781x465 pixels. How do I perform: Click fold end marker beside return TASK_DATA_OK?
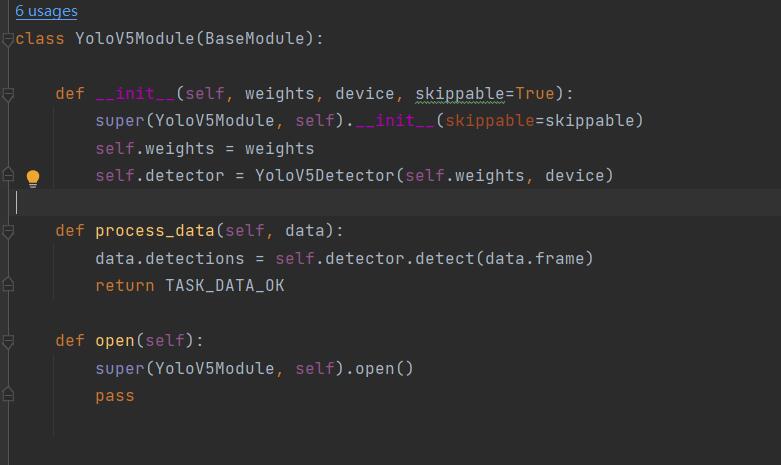[x=7, y=284]
